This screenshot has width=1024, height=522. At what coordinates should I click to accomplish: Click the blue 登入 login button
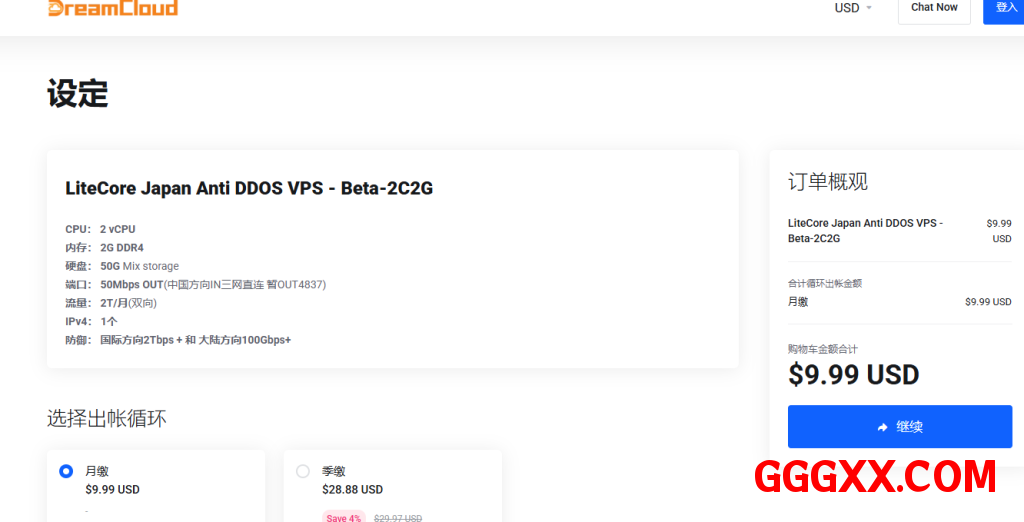tap(1004, 8)
